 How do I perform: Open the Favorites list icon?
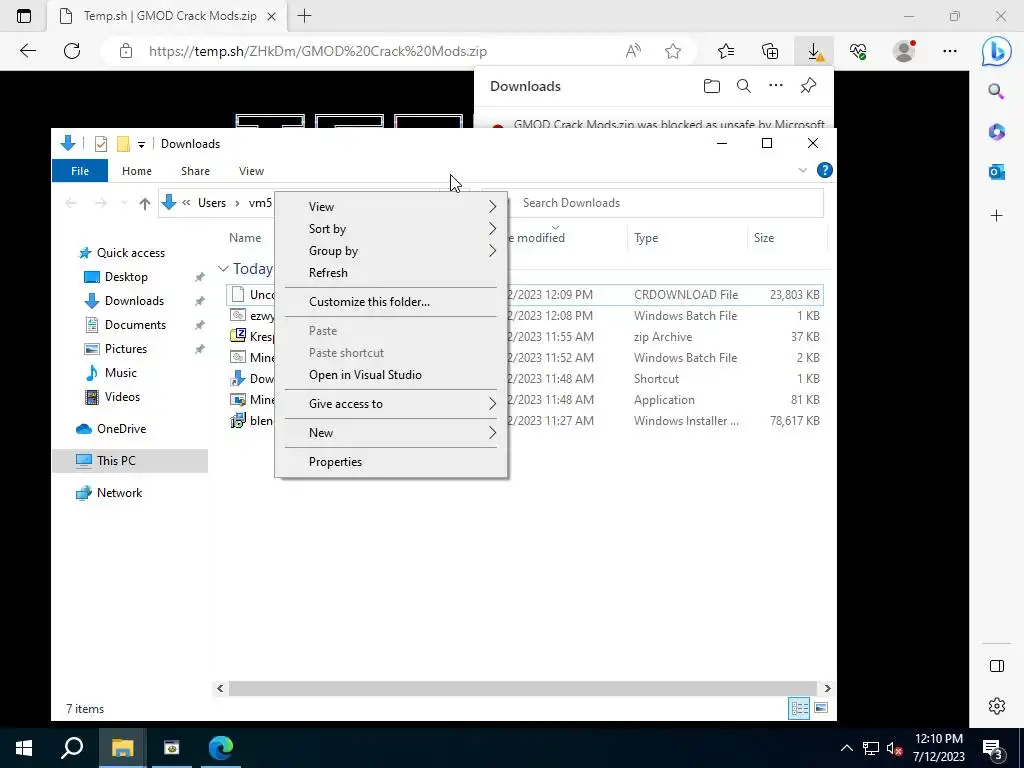726,51
